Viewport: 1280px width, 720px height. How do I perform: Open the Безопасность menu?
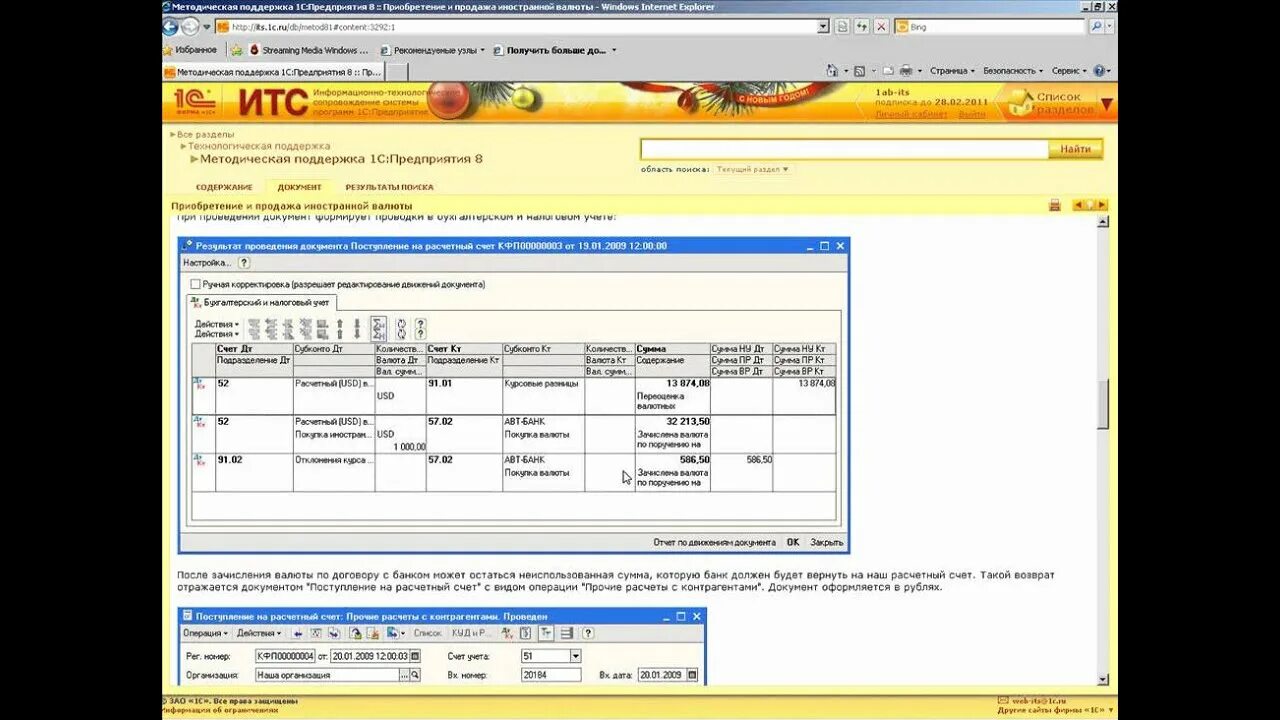pos(1012,71)
